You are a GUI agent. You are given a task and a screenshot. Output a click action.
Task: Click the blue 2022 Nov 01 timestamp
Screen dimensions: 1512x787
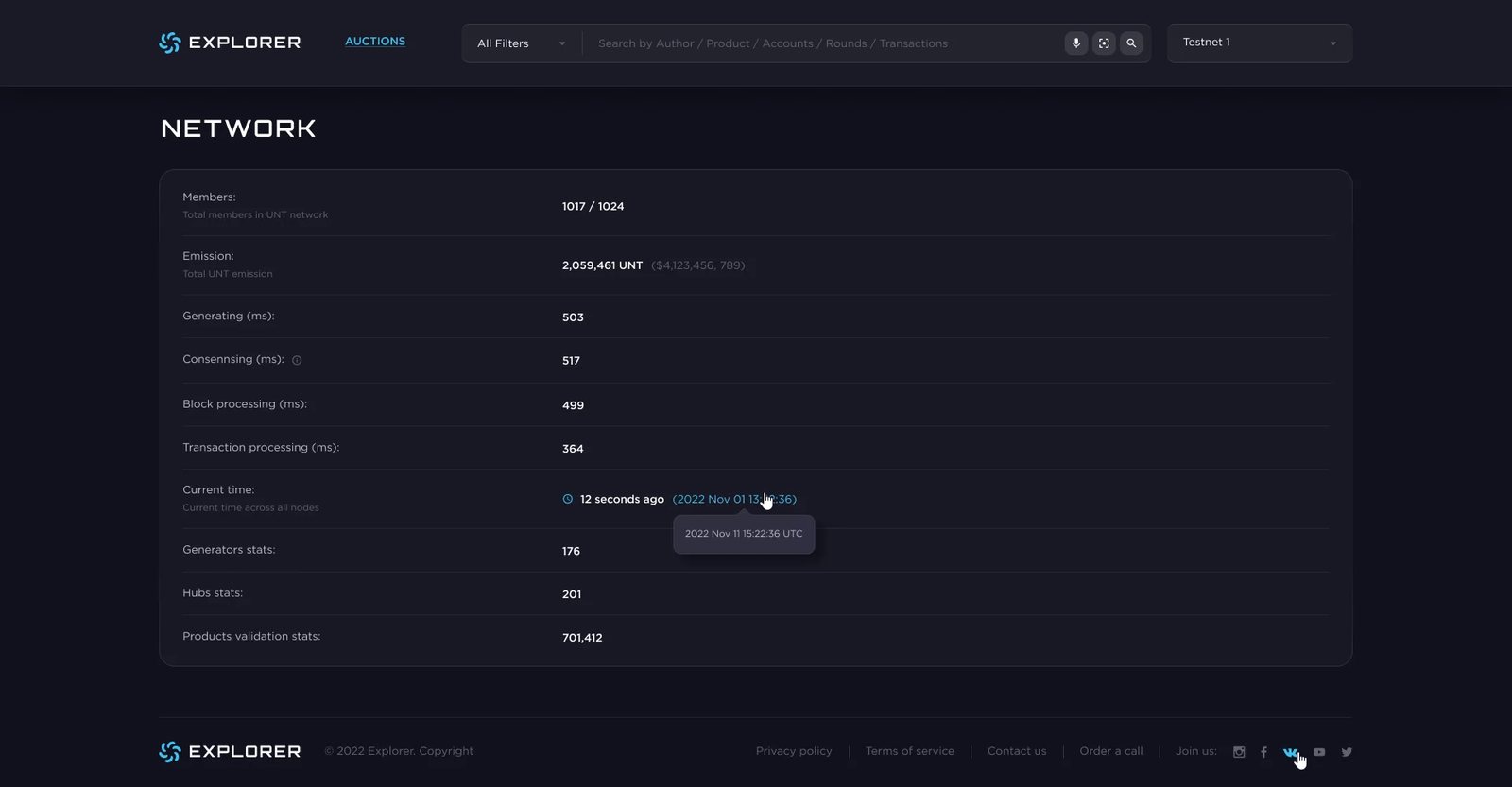coord(734,499)
